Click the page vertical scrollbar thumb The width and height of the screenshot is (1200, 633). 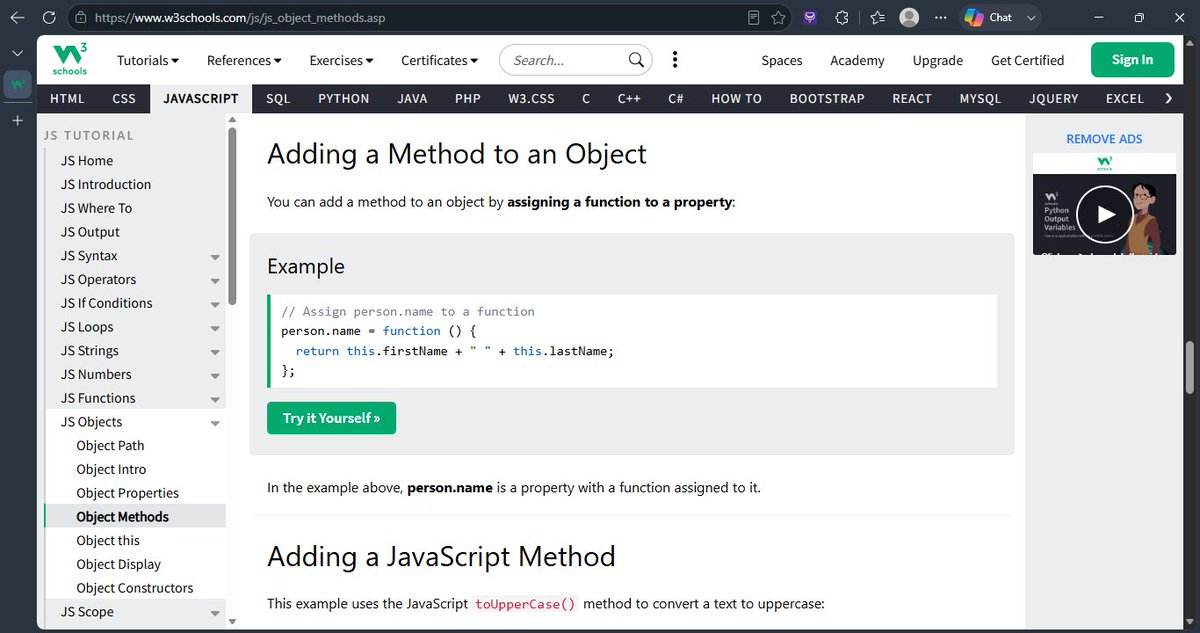click(1190, 368)
